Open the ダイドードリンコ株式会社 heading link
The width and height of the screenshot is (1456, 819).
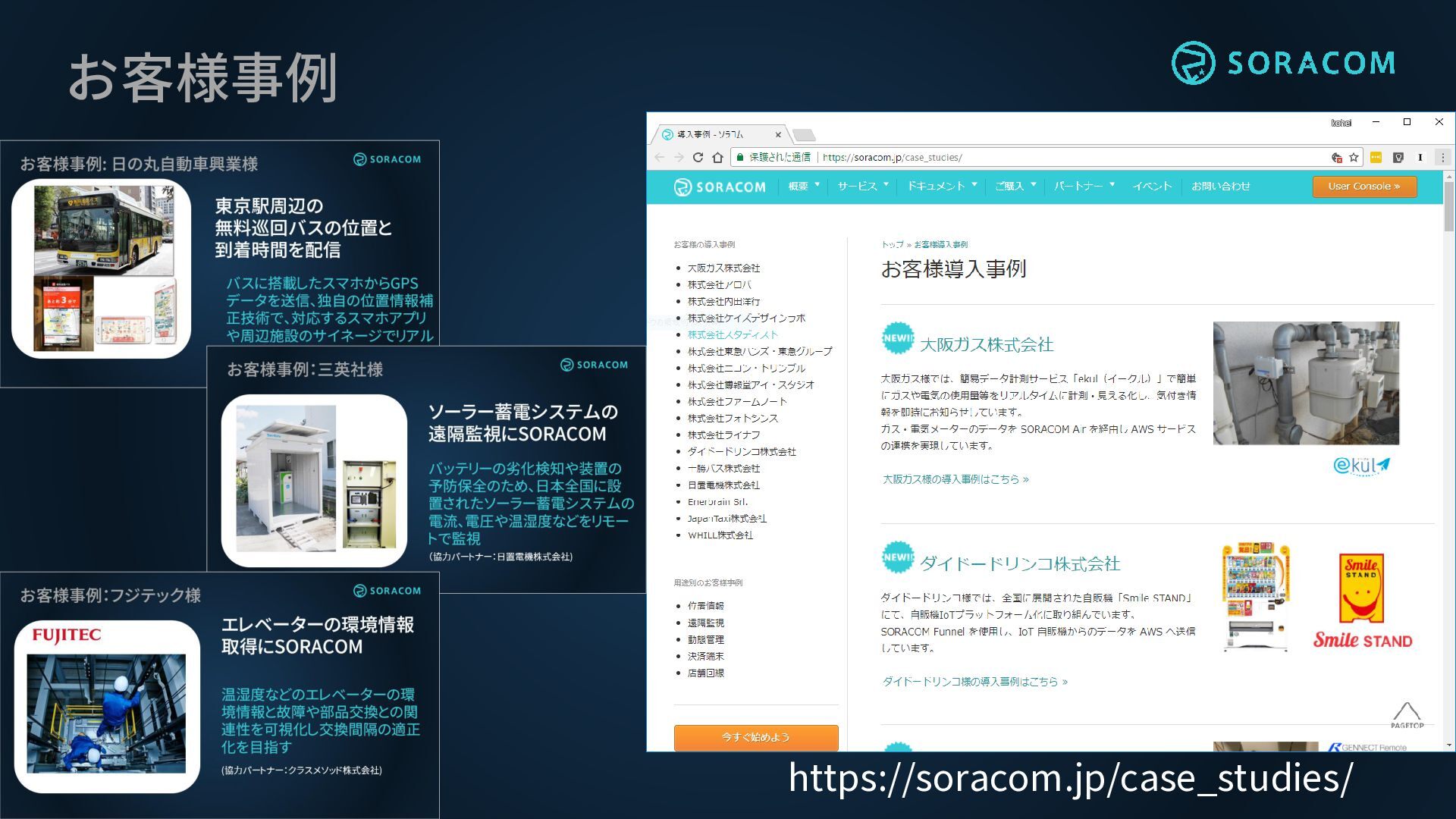click(x=1020, y=564)
